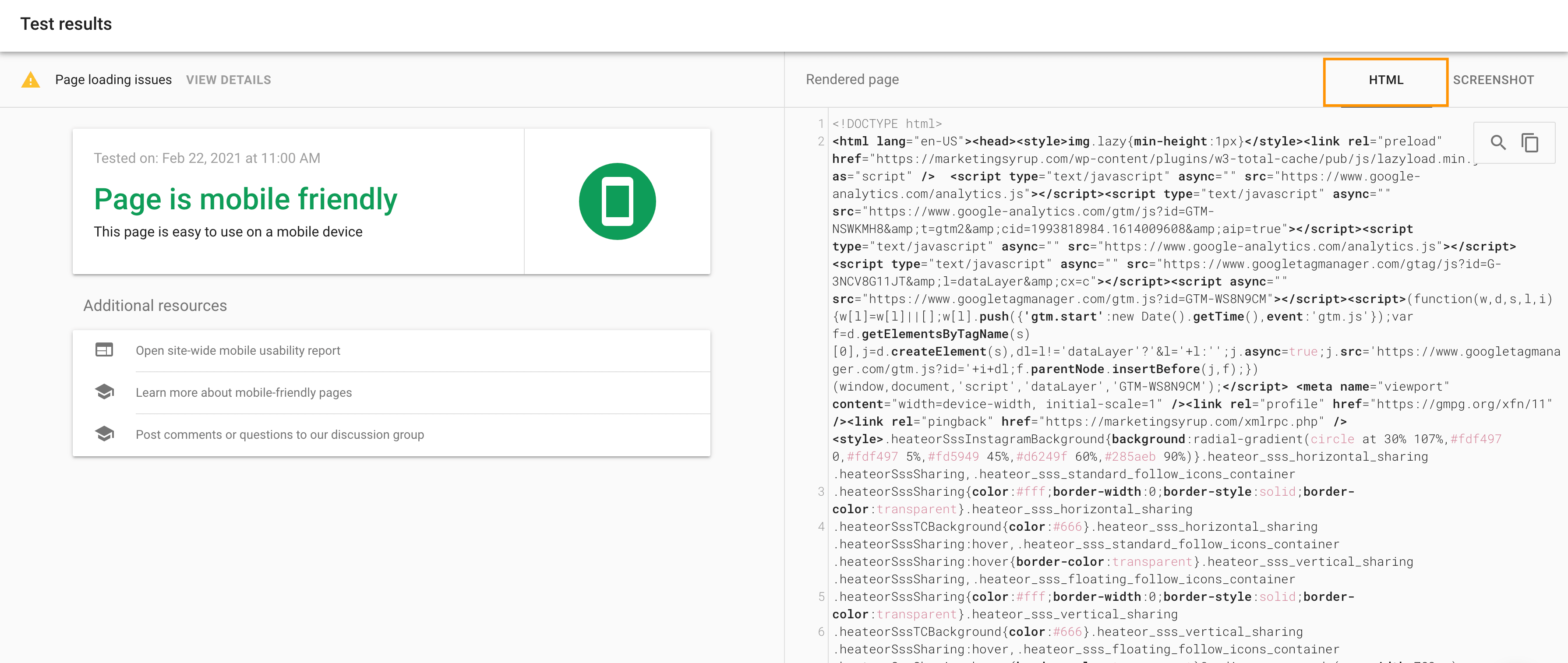The image size is (1568, 663).
Task: Switch to the SCREENSHOT tab
Action: [1494, 79]
